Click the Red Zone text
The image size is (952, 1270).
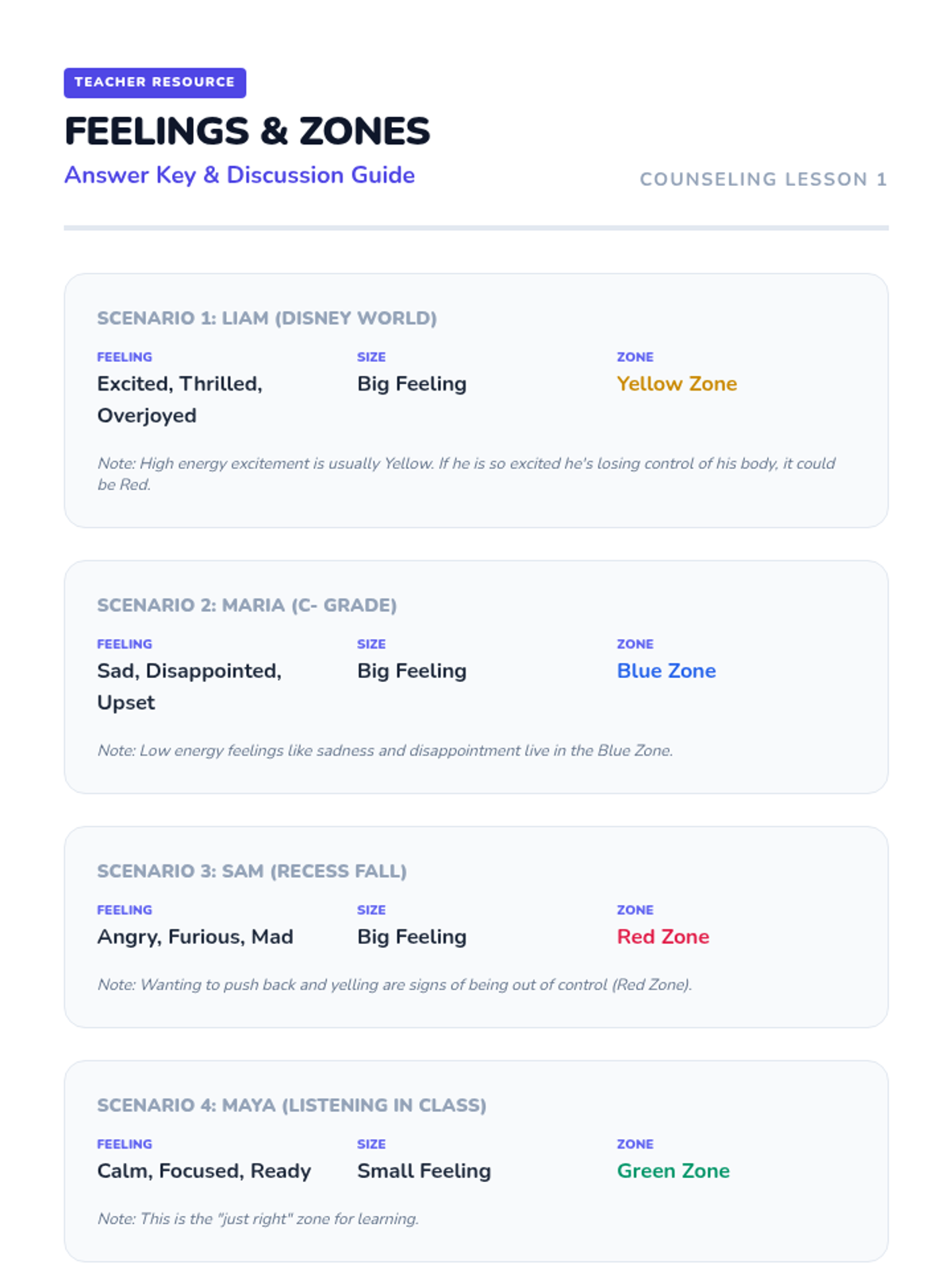point(663,937)
